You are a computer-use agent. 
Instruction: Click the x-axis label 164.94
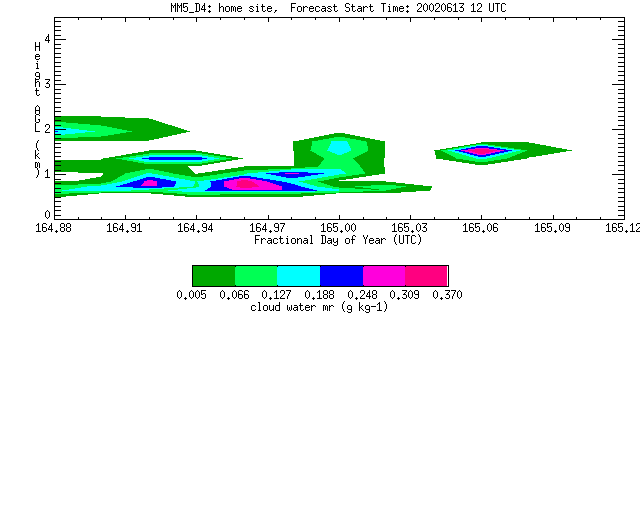click(195, 228)
